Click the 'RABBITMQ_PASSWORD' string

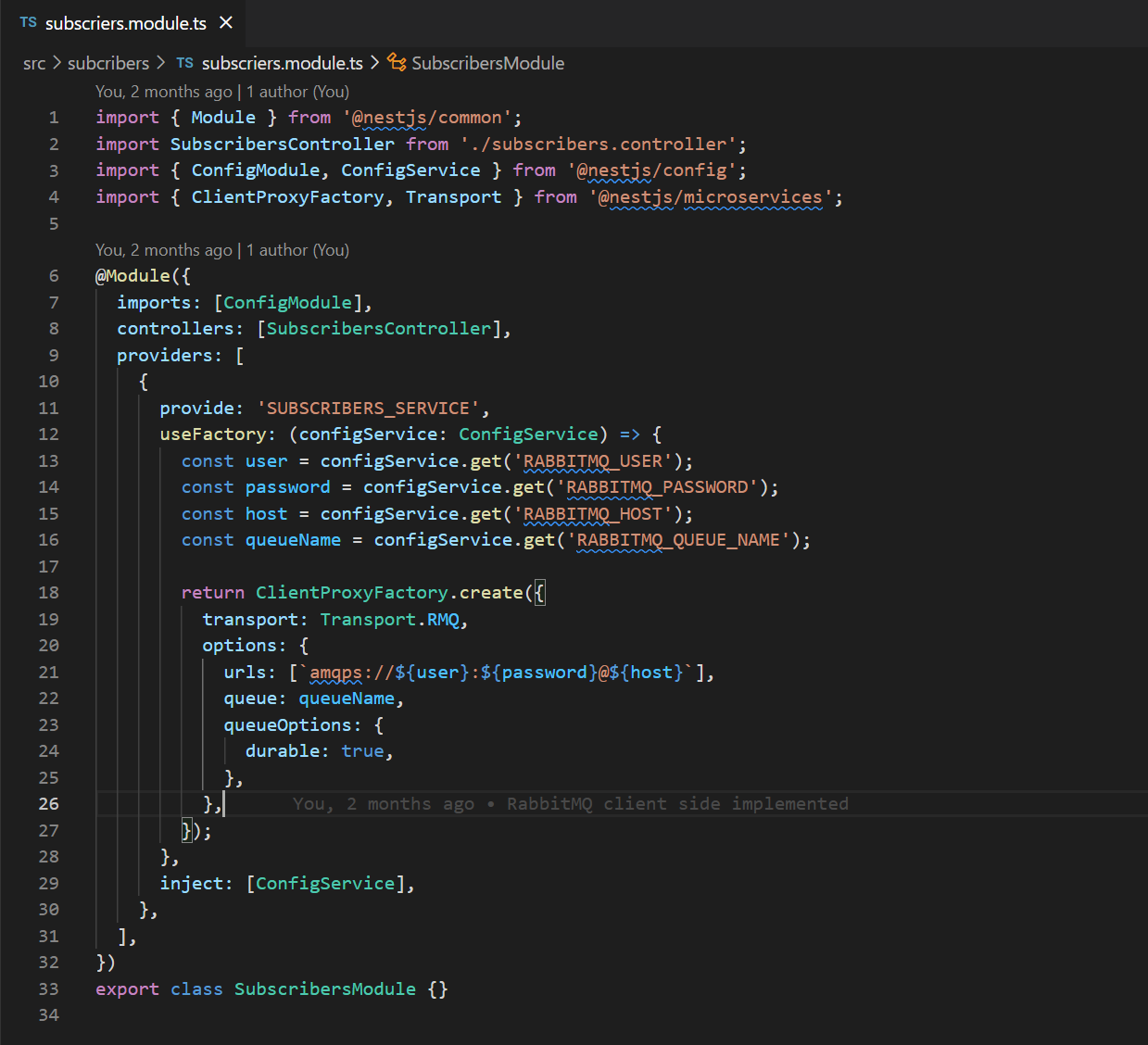[x=657, y=487]
